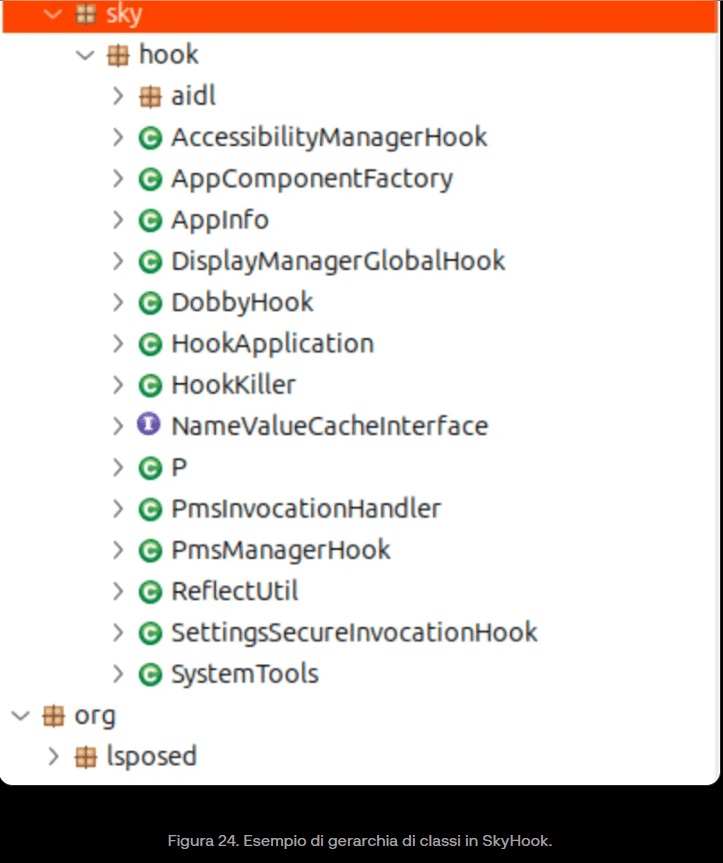The width and height of the screenshot is (723, 863).
Task: Expand the AppComponentFactory class node
Action: (x=118, y=179)
